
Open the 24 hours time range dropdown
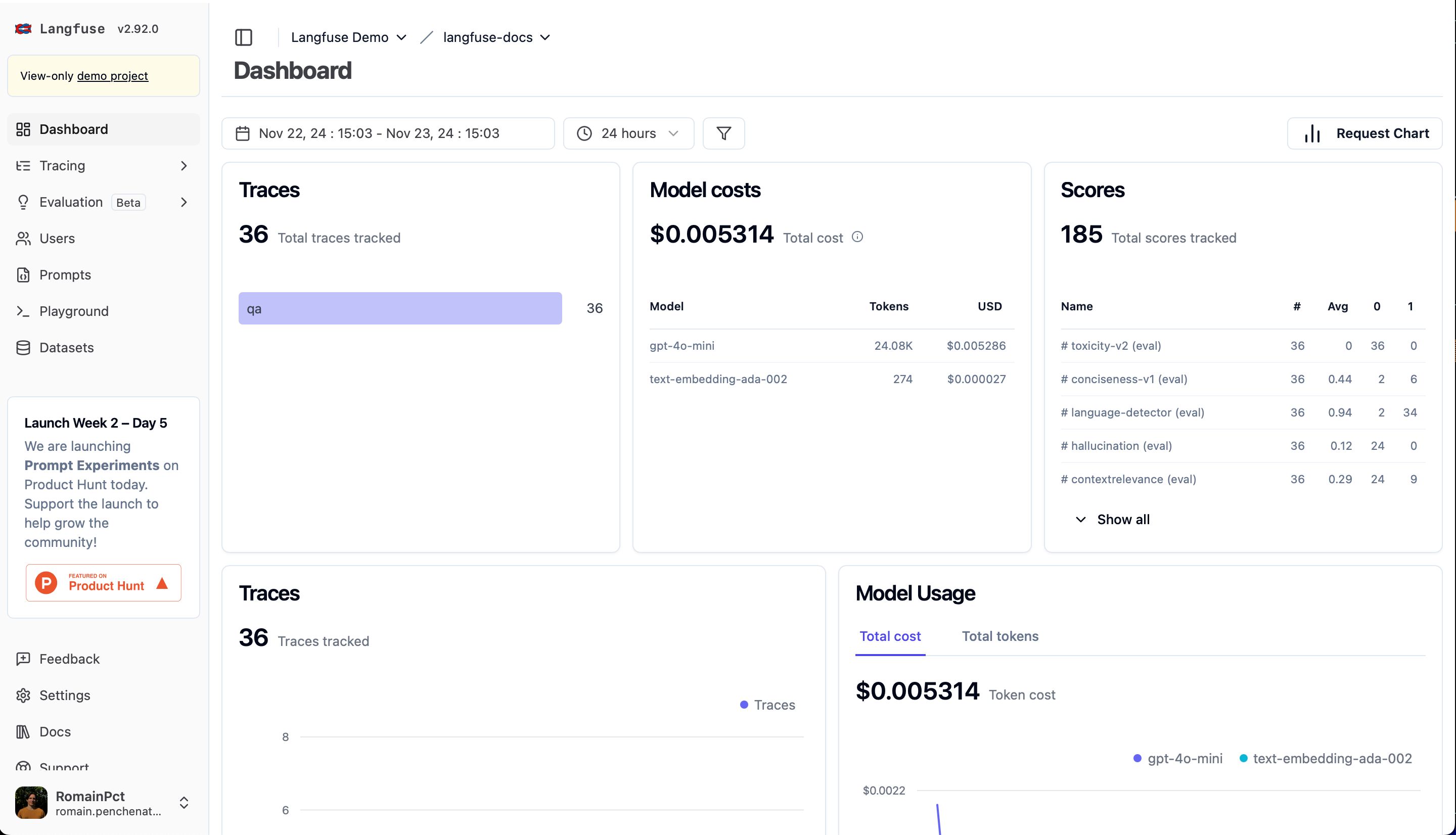628,133
